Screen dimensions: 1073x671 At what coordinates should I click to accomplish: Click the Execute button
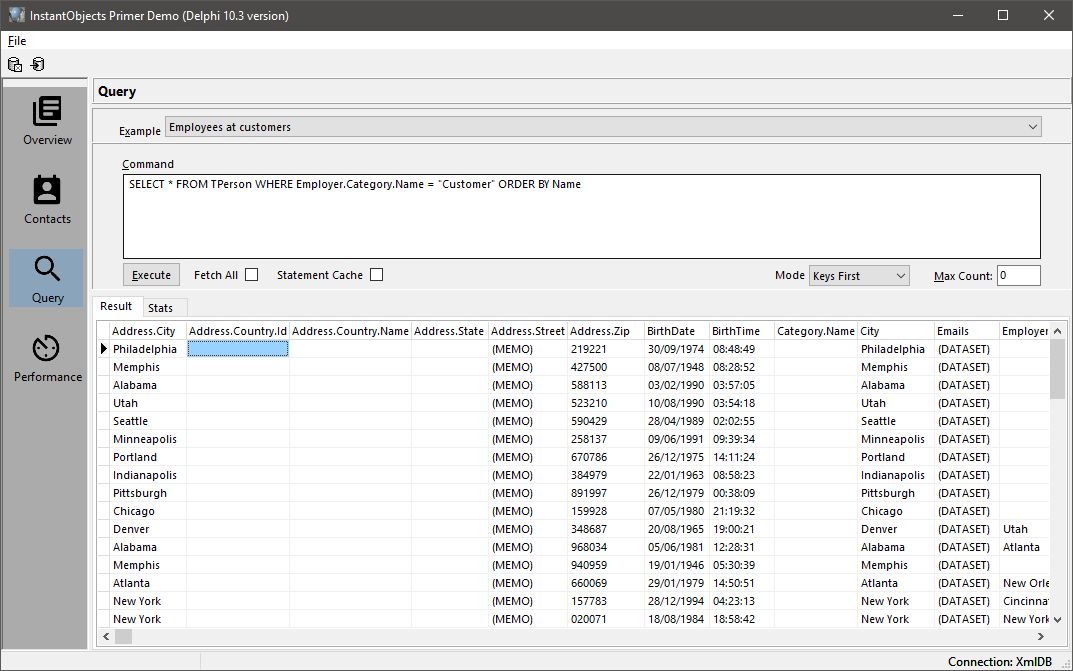pyautogui.click(x=150, y=274)
